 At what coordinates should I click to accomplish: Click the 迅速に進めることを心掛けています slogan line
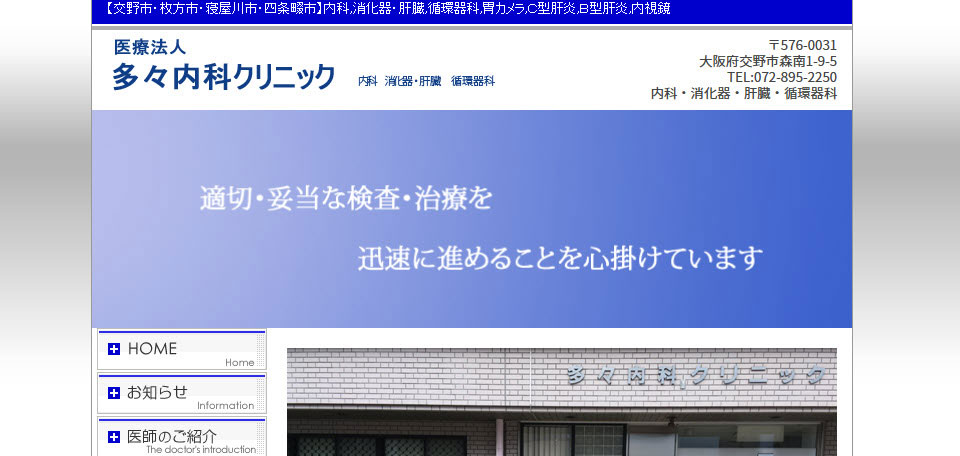[560, 258]
